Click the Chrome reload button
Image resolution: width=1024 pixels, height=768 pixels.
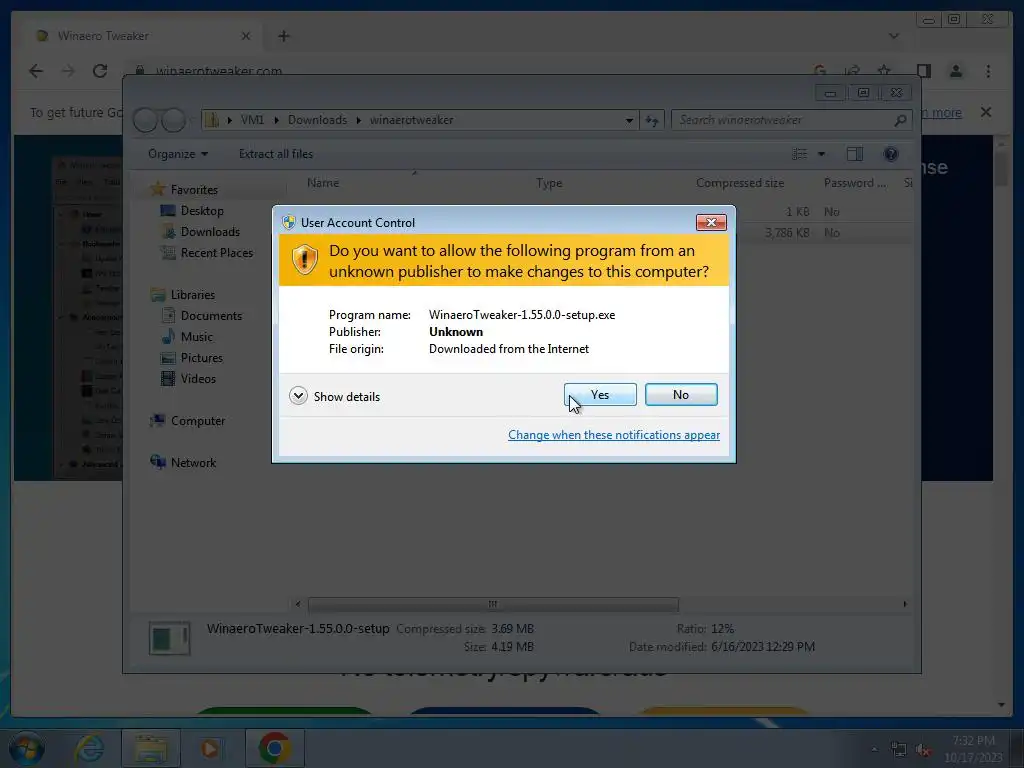tap(100, 71)
